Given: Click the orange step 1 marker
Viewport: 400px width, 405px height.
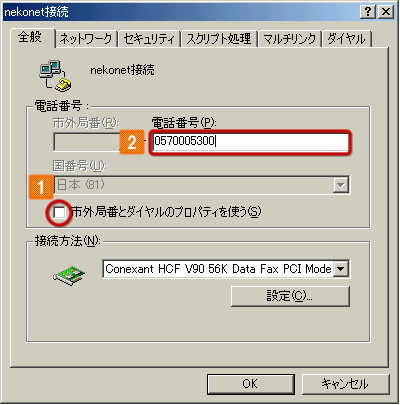Looking at the screenshot, I should pyautogui.click(x=41, y=187).
